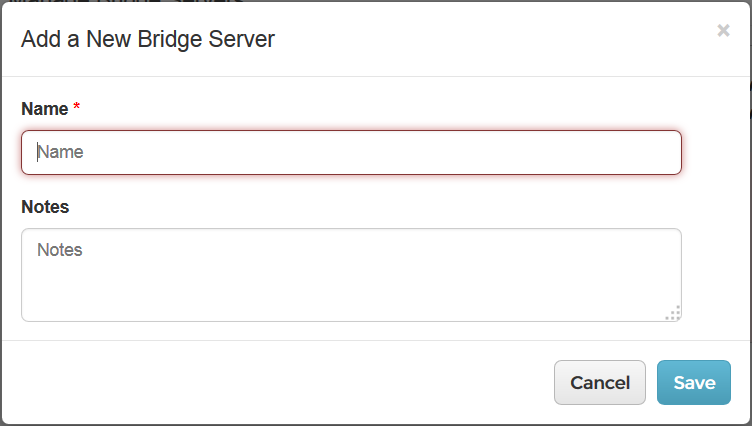Click the gray Name placeholder text
The width and height of the screenshot is (752, 426).
61,153
